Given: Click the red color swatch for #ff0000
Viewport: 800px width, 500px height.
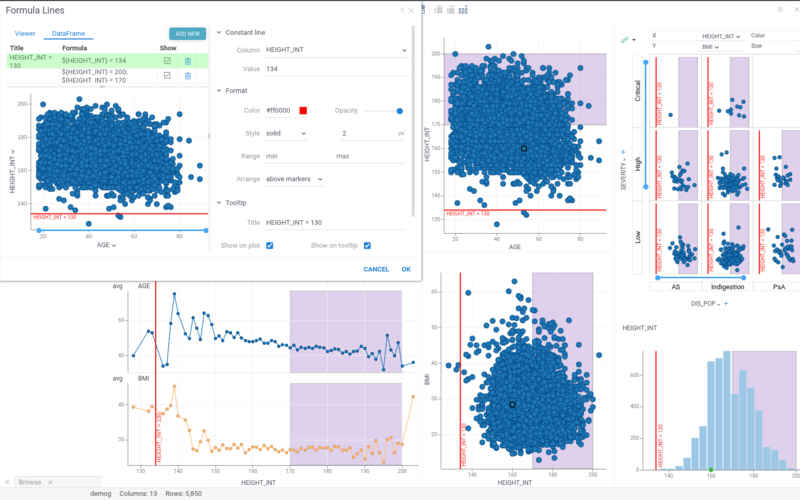Looking at the screenshot, I should pos(303,111).
